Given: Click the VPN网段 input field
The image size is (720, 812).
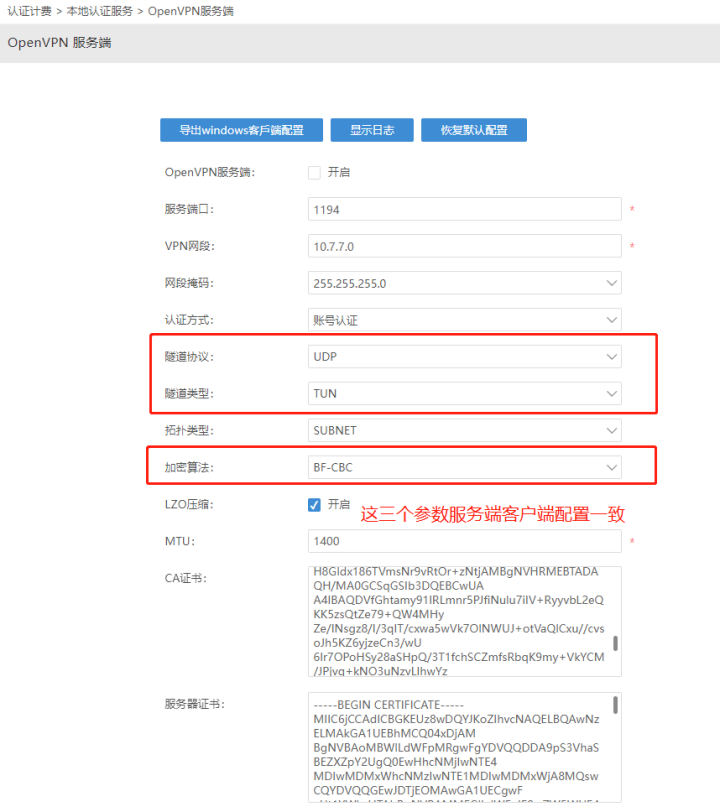Looking at the screenshot, I should pos(464,246).
